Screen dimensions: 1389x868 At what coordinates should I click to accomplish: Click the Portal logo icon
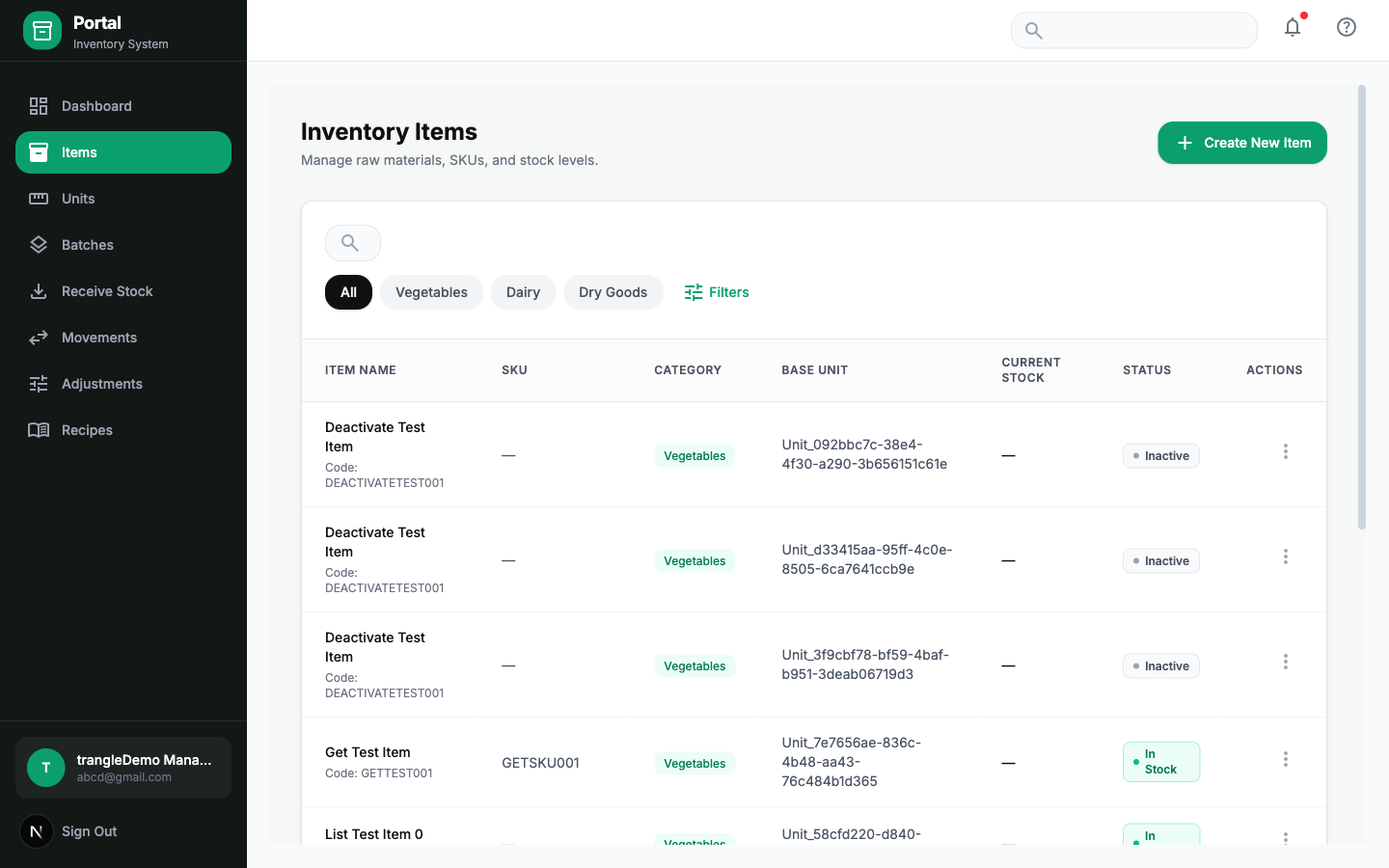pyautogui.click(x=42, y=31)
